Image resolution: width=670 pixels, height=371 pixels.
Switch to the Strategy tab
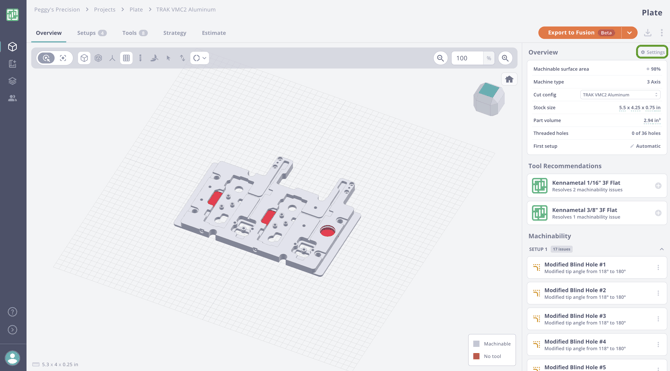click(x=174, y=33)
